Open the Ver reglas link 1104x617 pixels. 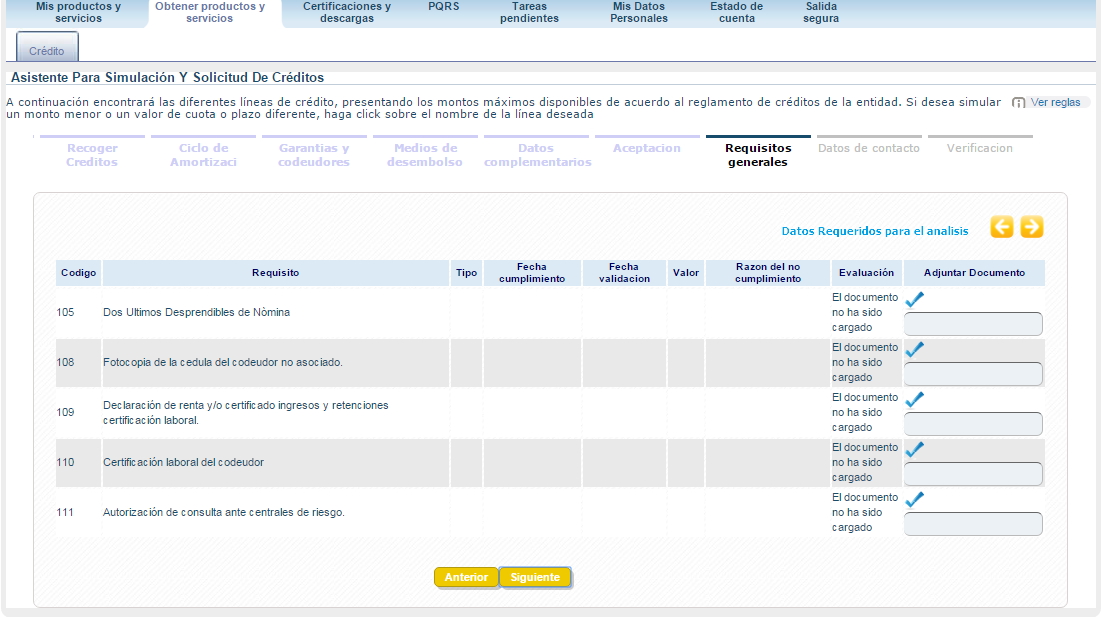1055,102
